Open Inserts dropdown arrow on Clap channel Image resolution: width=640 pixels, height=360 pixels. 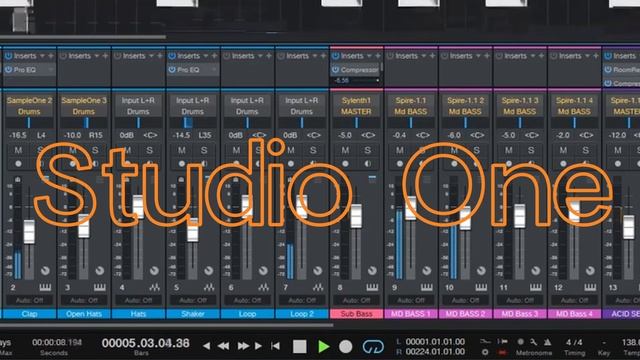(42, 56)
